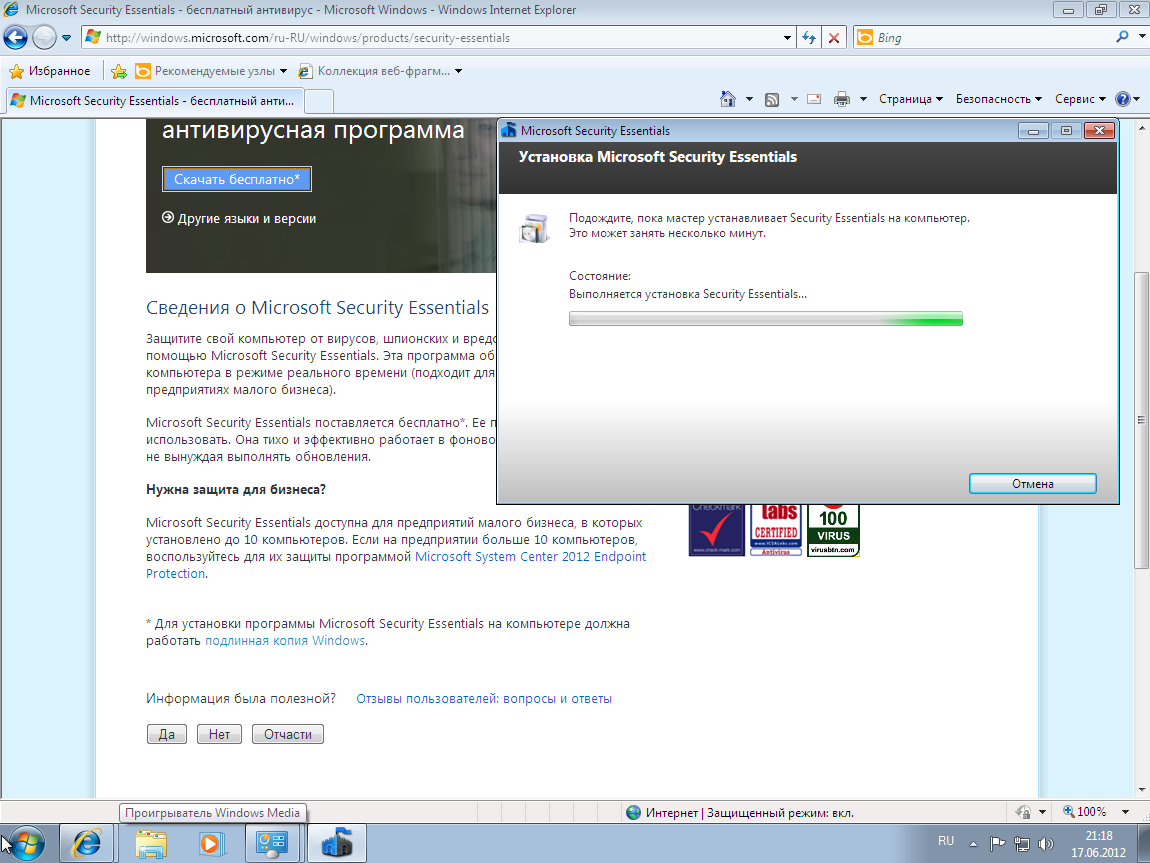Open a new blank tab
The width and height of the screenshot is (1150, 863).
click(x=318, y=100)
